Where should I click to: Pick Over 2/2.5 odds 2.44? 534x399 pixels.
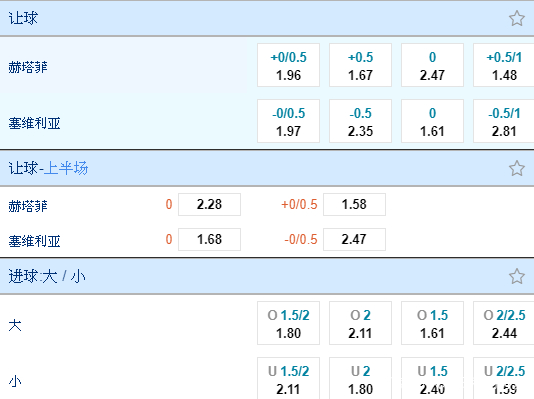(x=504, y=323)
